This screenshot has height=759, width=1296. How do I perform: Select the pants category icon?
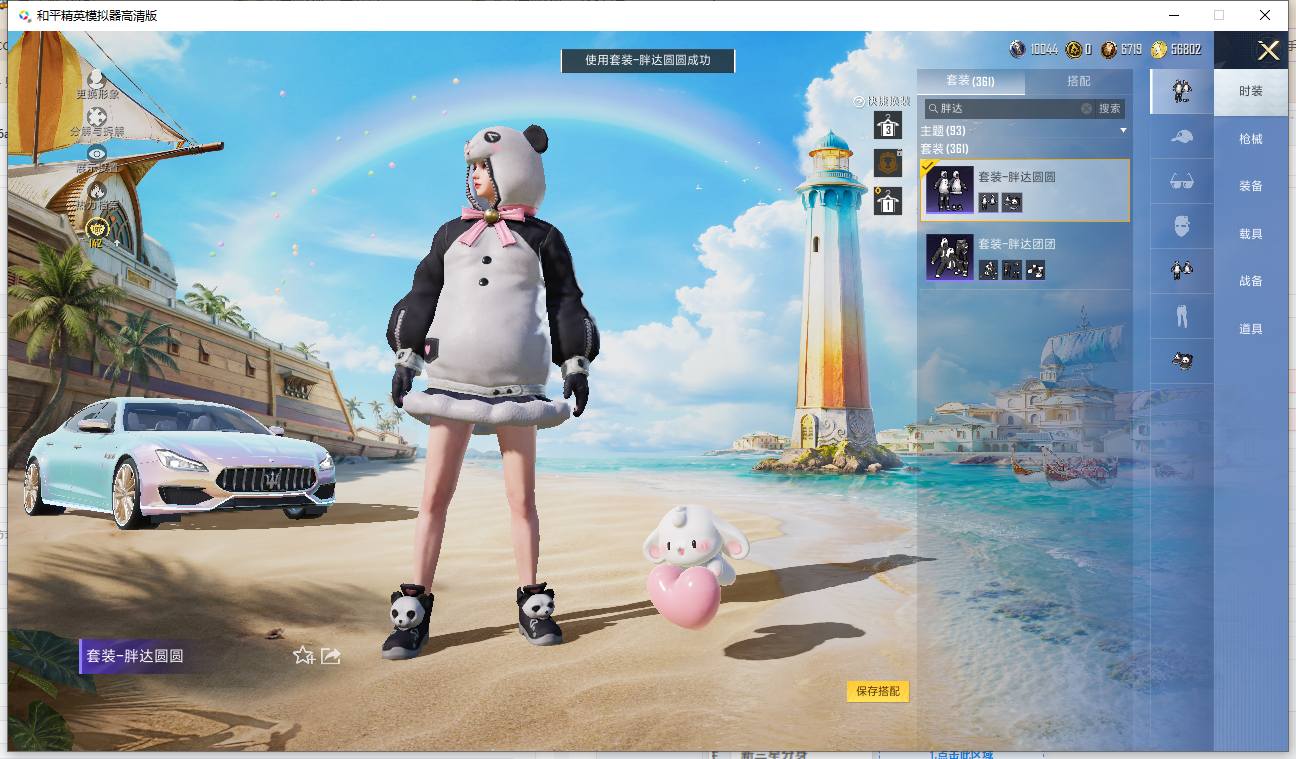[1181, 316]
